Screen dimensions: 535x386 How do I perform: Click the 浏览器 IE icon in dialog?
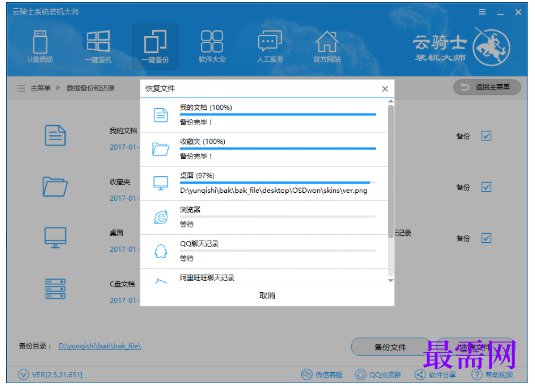coord(161,217)
